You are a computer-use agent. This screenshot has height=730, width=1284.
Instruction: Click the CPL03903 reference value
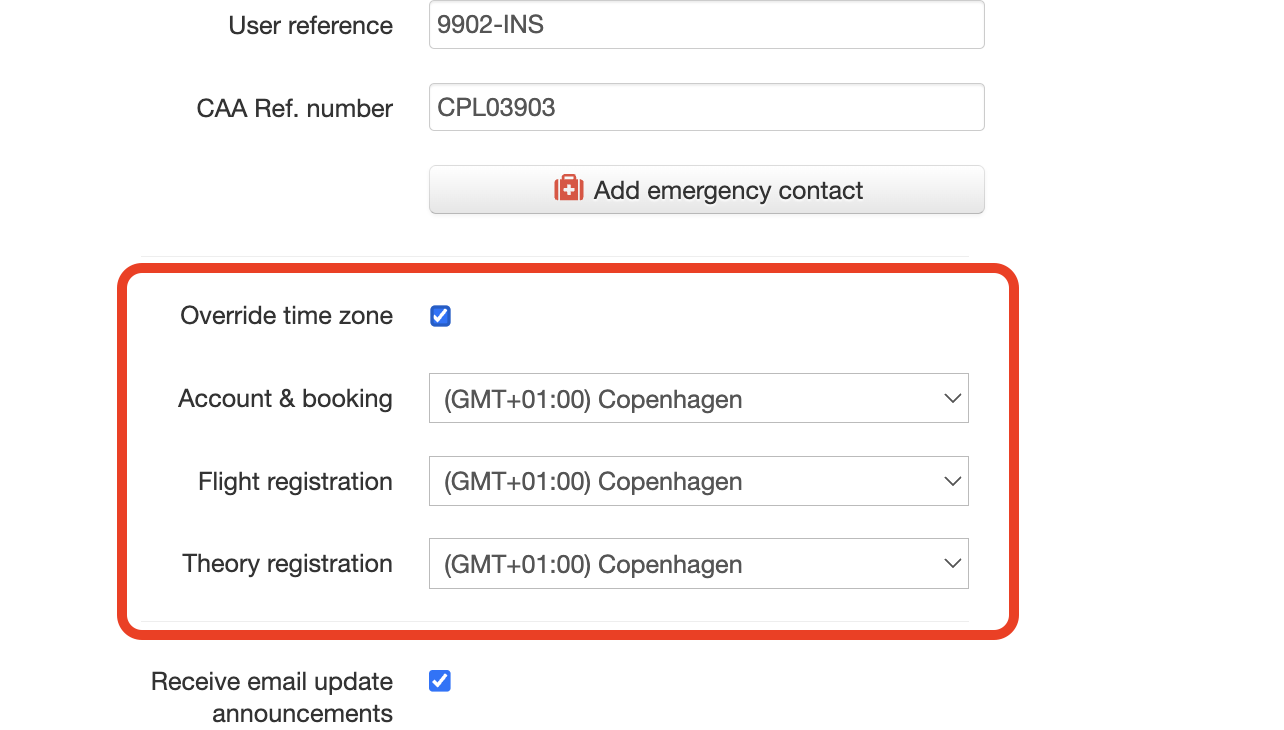pyautogui.click(x=495, y=107)
